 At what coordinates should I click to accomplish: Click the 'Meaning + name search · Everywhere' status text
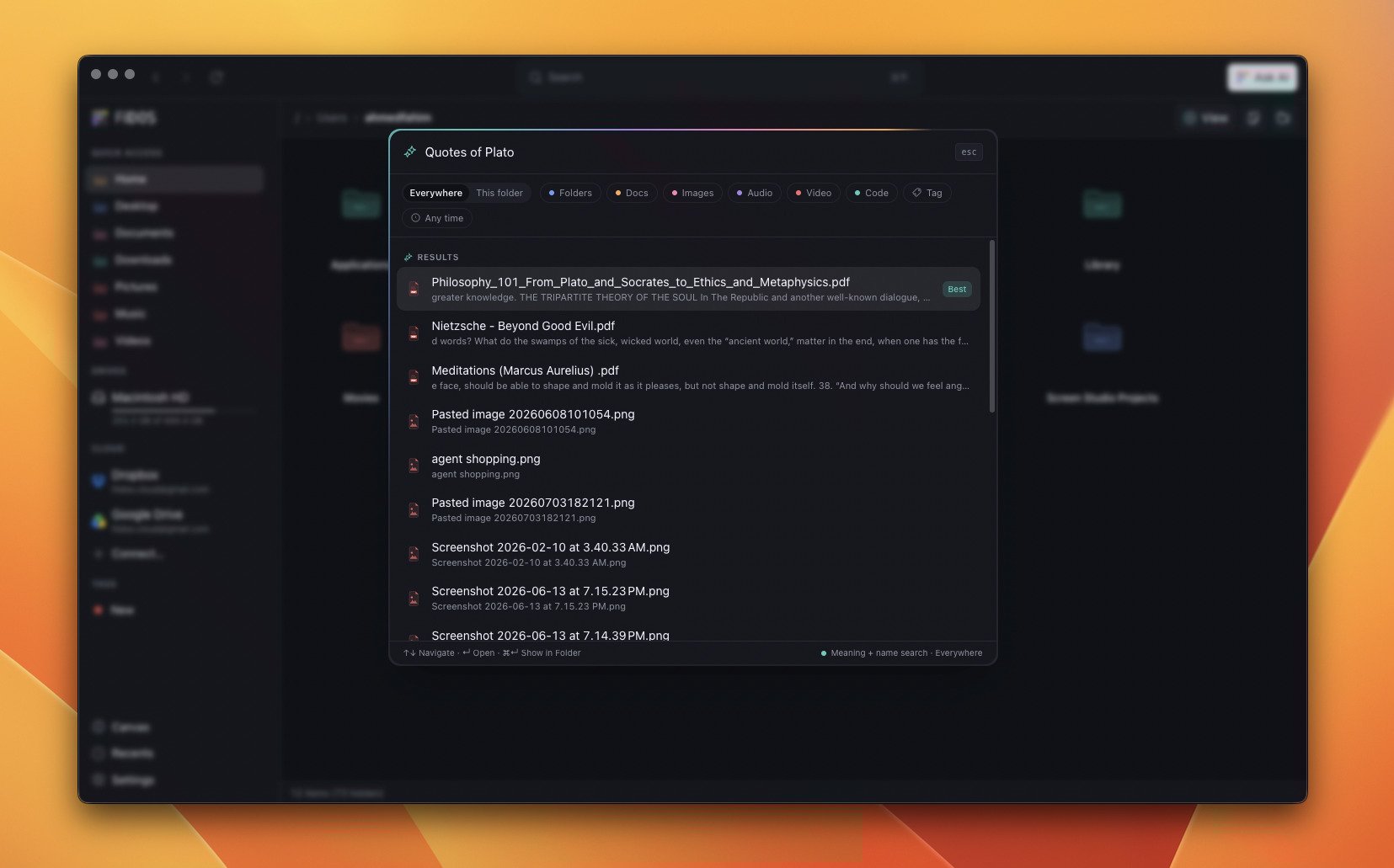coord(906,653)
